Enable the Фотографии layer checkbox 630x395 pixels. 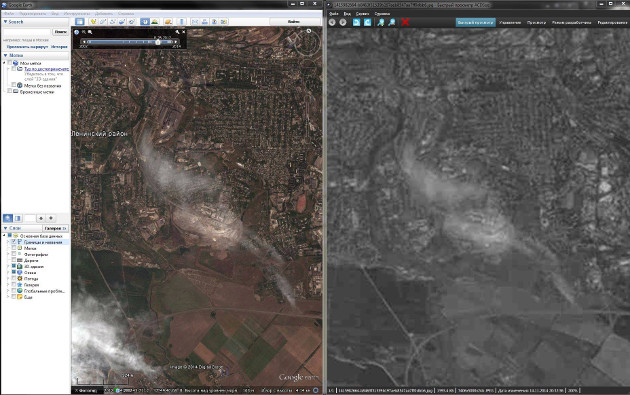pyautogui.click(x=14, y=254)
